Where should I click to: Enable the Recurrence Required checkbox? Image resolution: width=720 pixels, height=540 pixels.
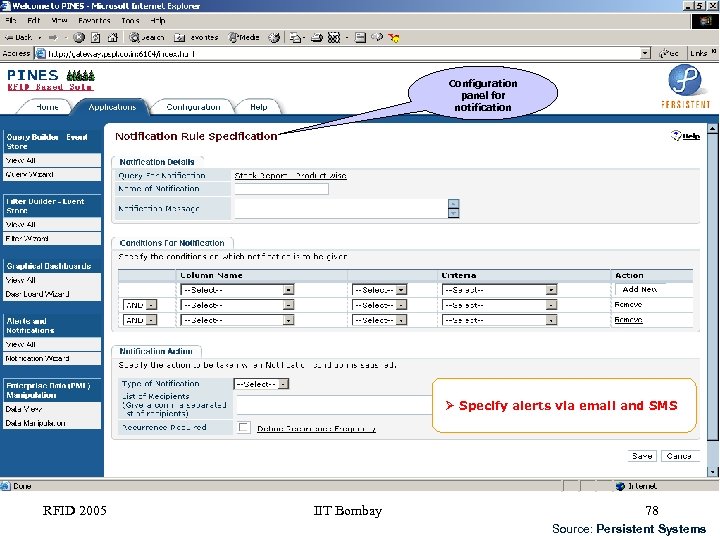tap(244, 428)
